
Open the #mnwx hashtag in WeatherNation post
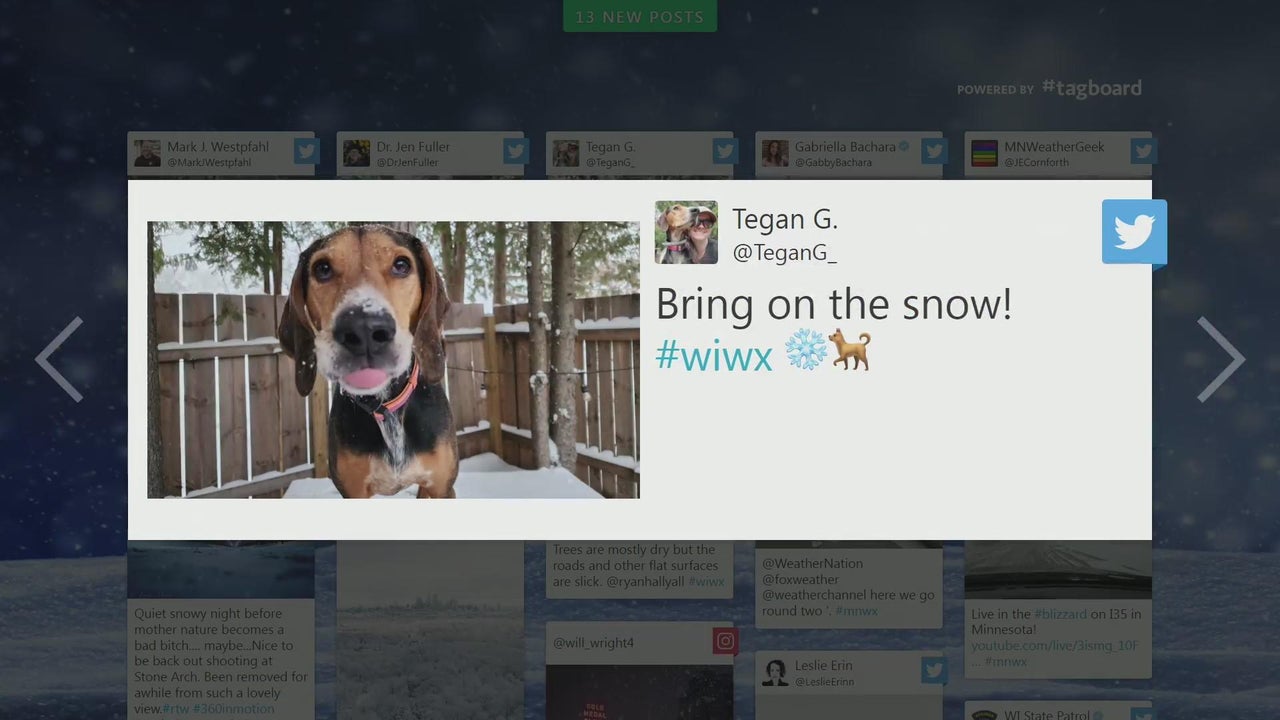pos(856,611)
